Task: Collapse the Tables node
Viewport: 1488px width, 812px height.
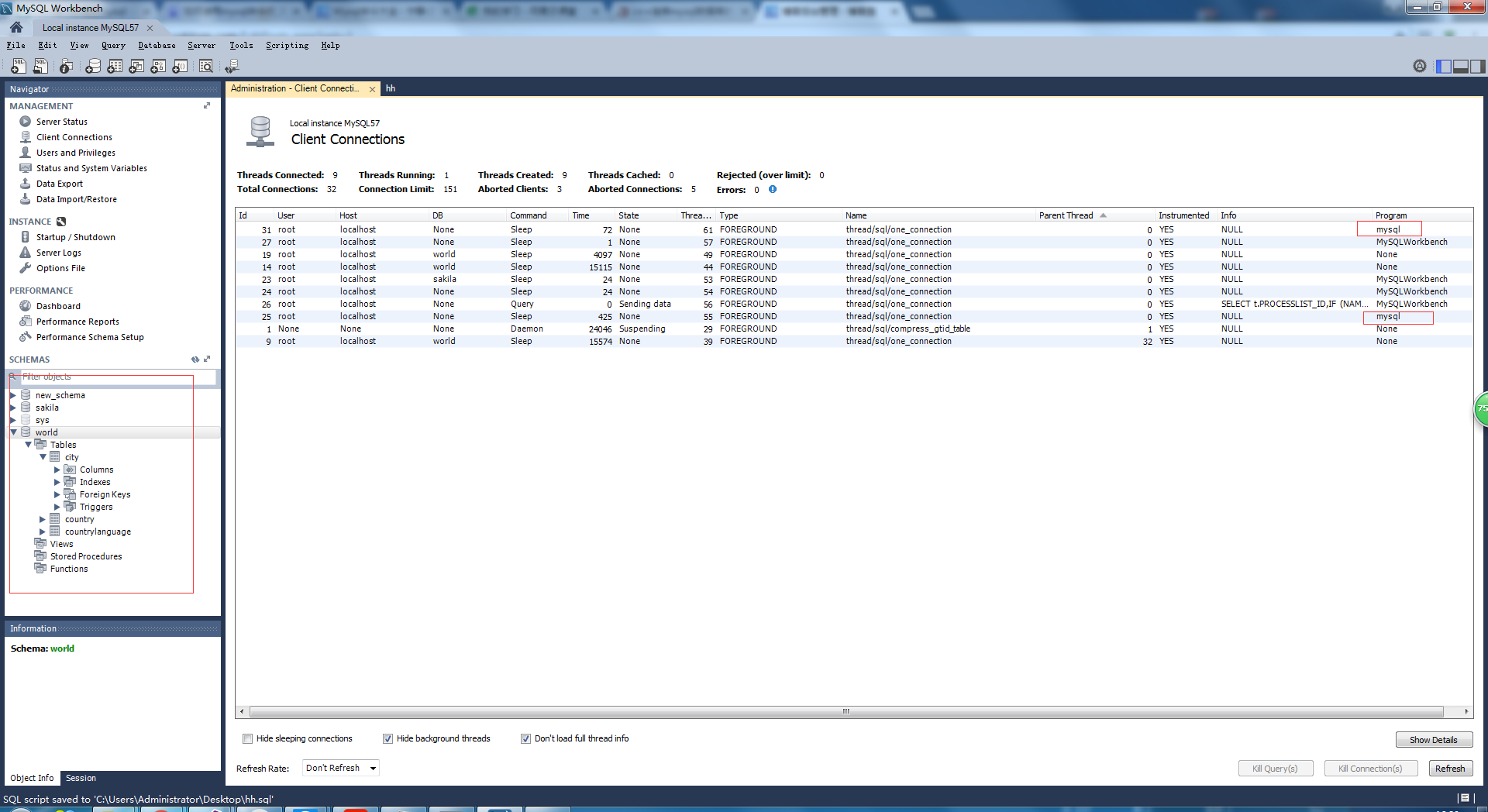Action: 28,445
